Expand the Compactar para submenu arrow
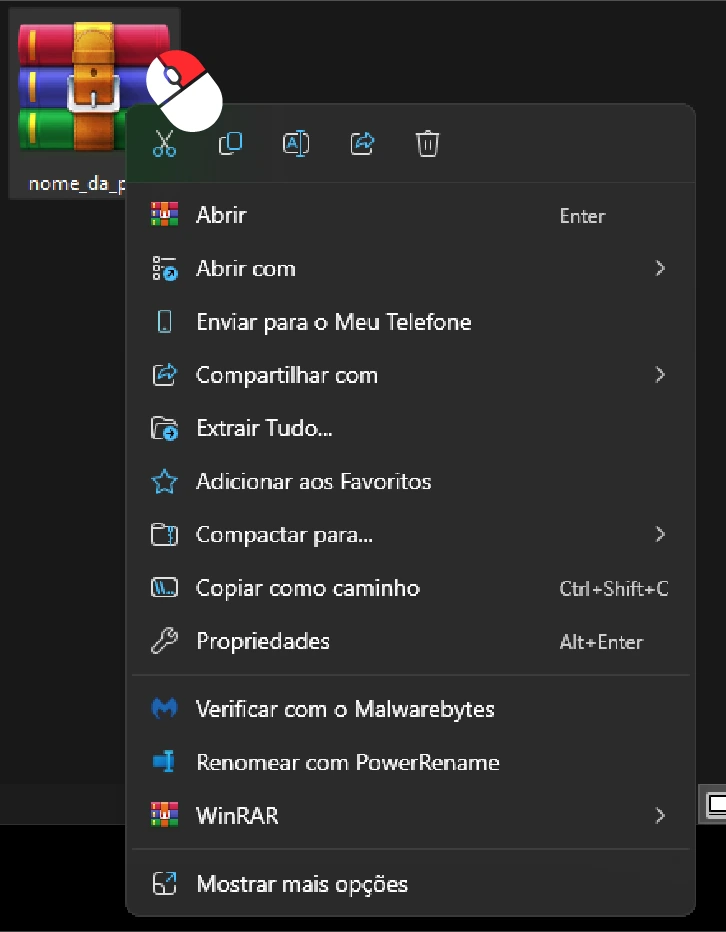Viewport: 726px width, 932px height. click(x=659, y=535)
